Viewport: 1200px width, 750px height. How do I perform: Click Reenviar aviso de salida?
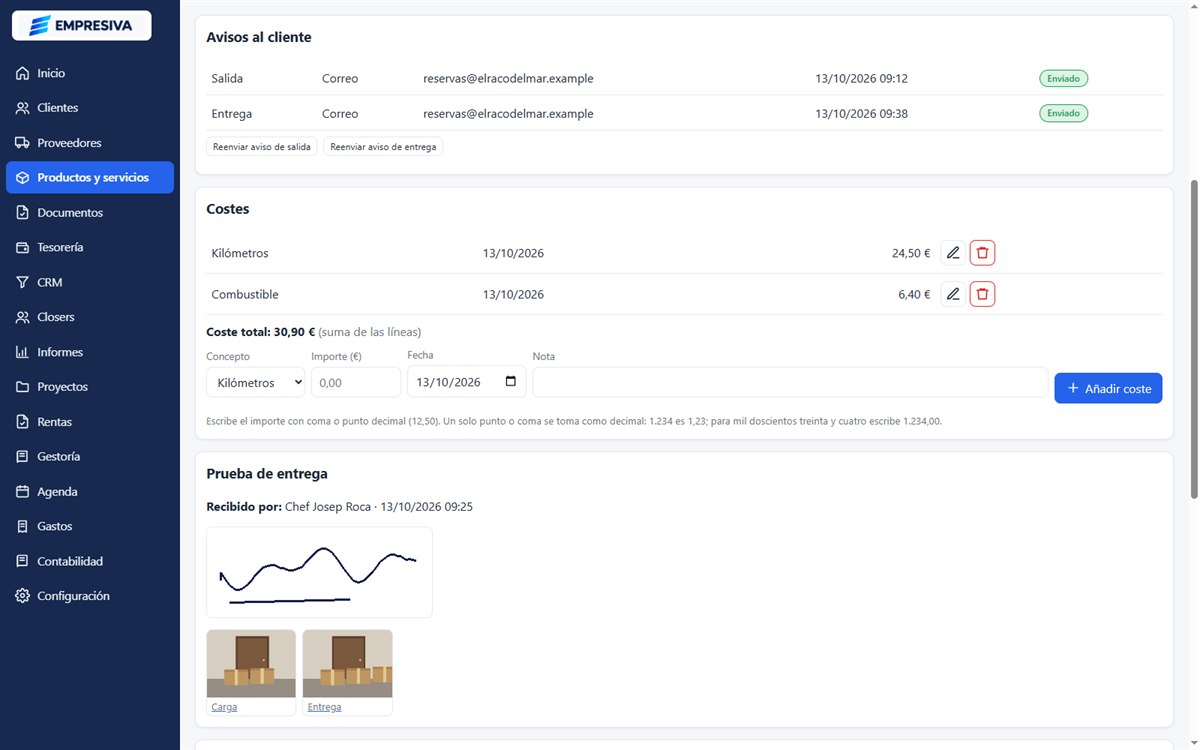[x=262, y=147]
